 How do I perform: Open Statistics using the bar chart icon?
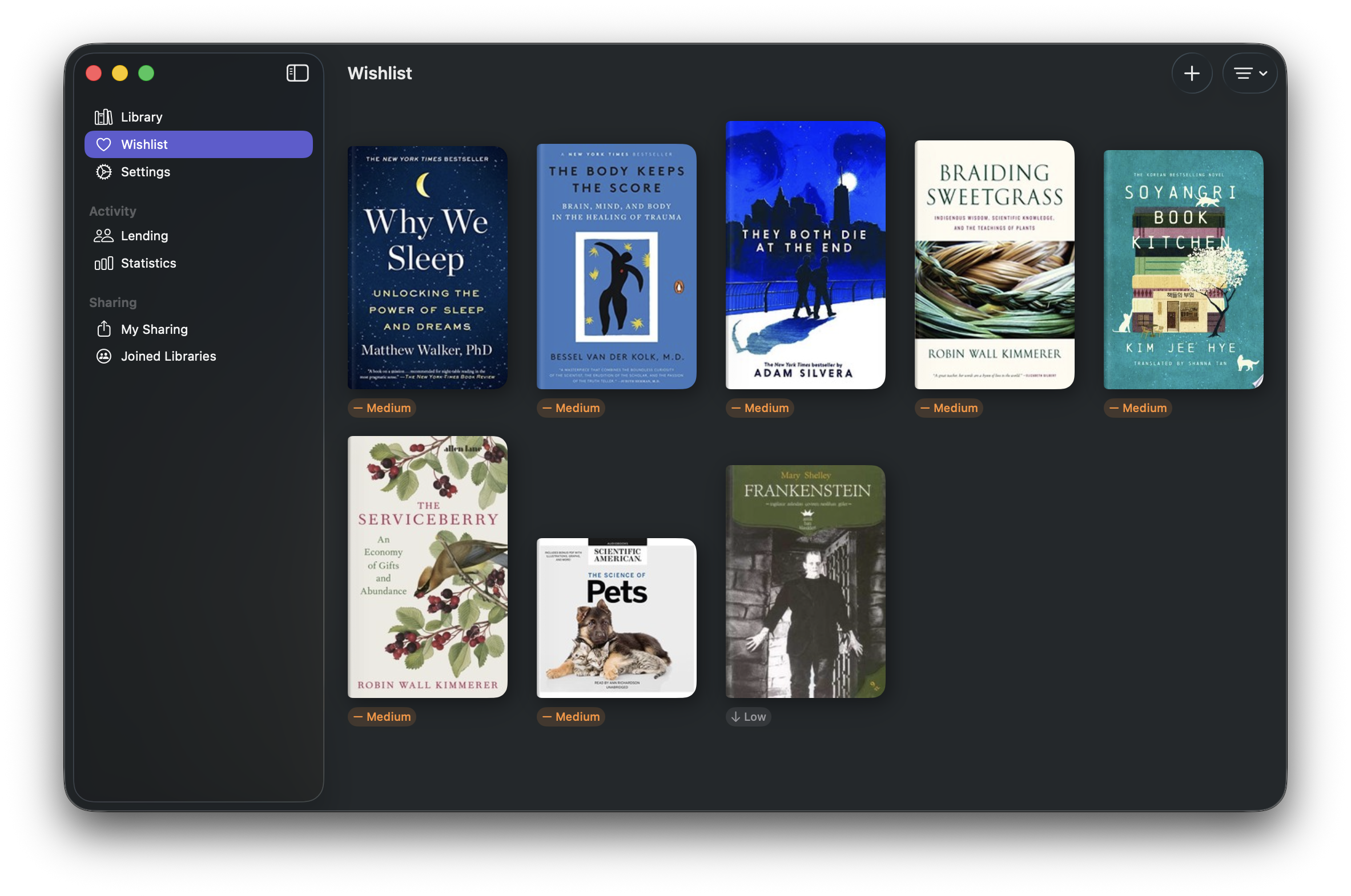(103, 263)
